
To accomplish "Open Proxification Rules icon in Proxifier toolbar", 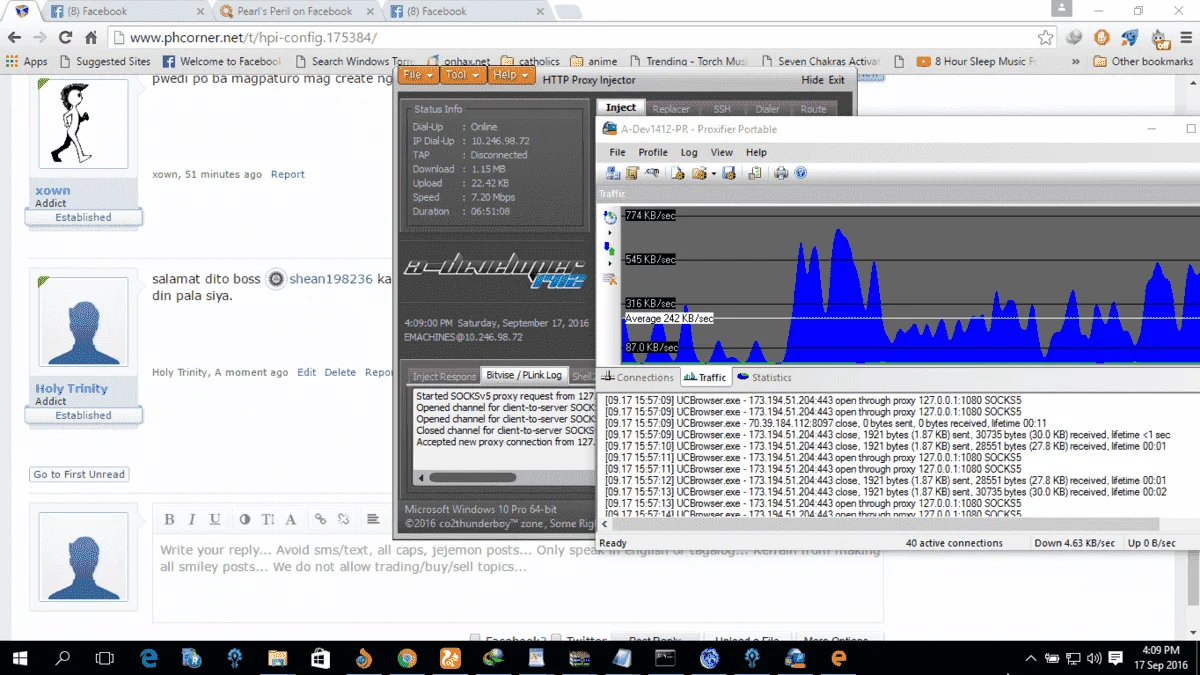I will (x=632, y=173).
